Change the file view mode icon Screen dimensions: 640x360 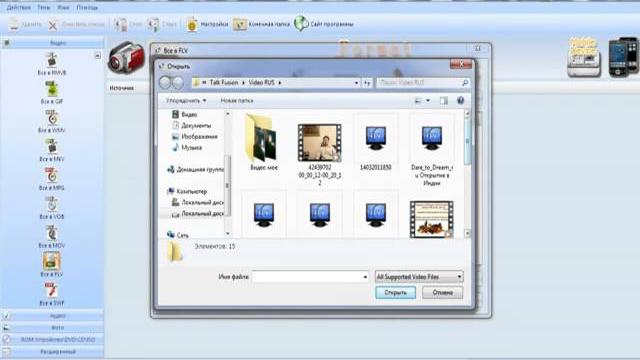click(418, 100)
